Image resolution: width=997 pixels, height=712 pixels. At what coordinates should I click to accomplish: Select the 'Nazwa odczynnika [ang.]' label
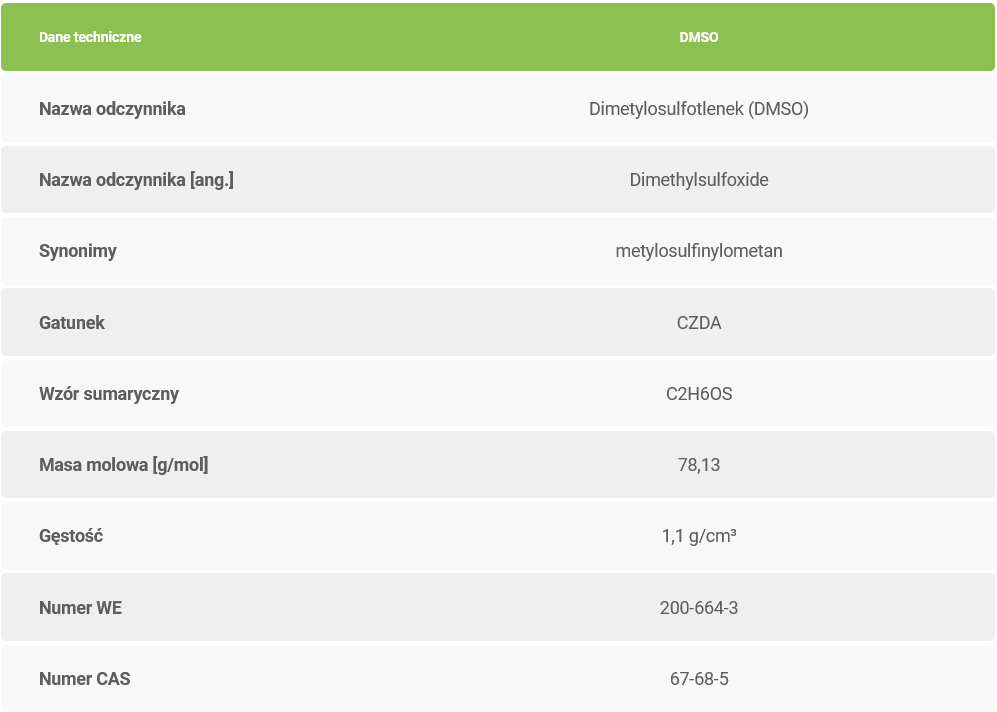point(136,180)
